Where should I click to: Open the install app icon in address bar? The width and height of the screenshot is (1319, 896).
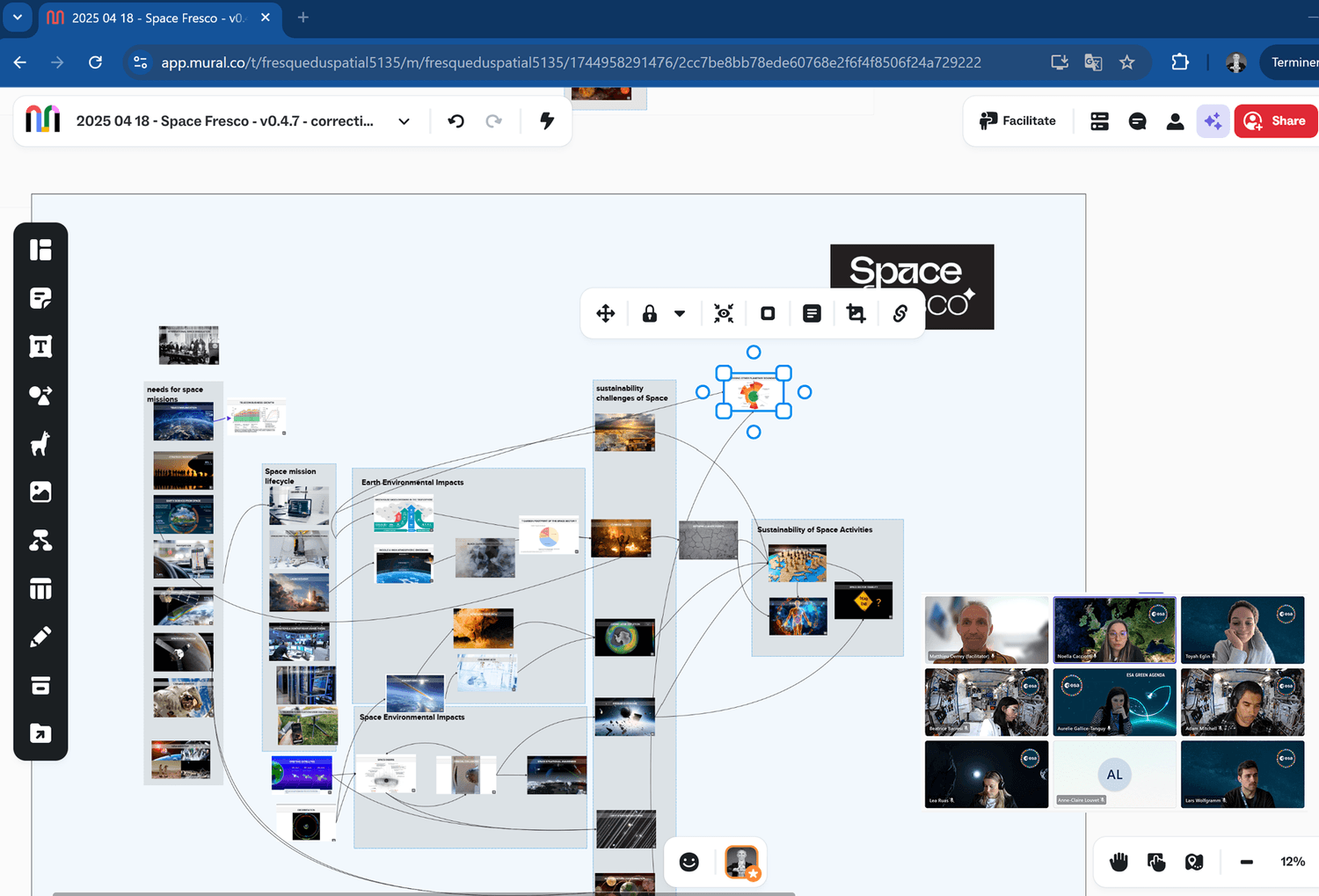pyautogui.click(x=1060, y=62)
